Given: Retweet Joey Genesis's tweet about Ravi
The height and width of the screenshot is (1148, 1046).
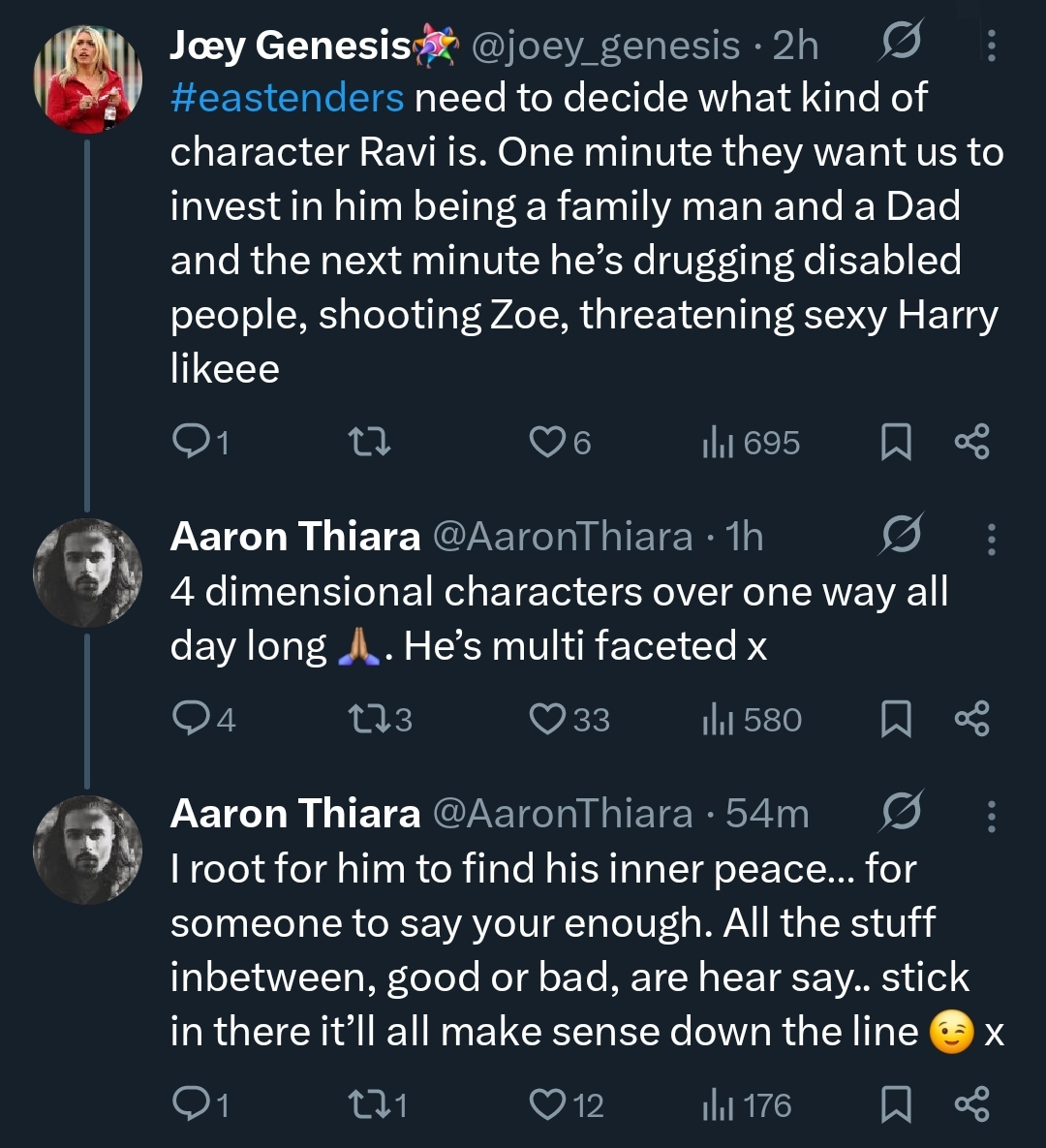Looking at the screenshot, I should [369, 443].
